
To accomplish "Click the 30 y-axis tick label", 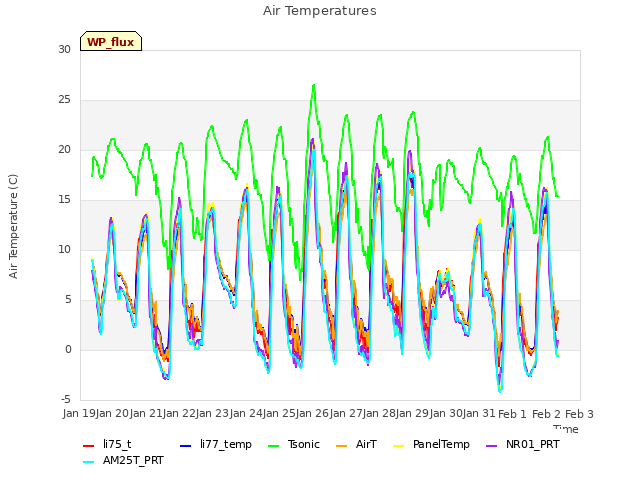I will coord(64,49).
